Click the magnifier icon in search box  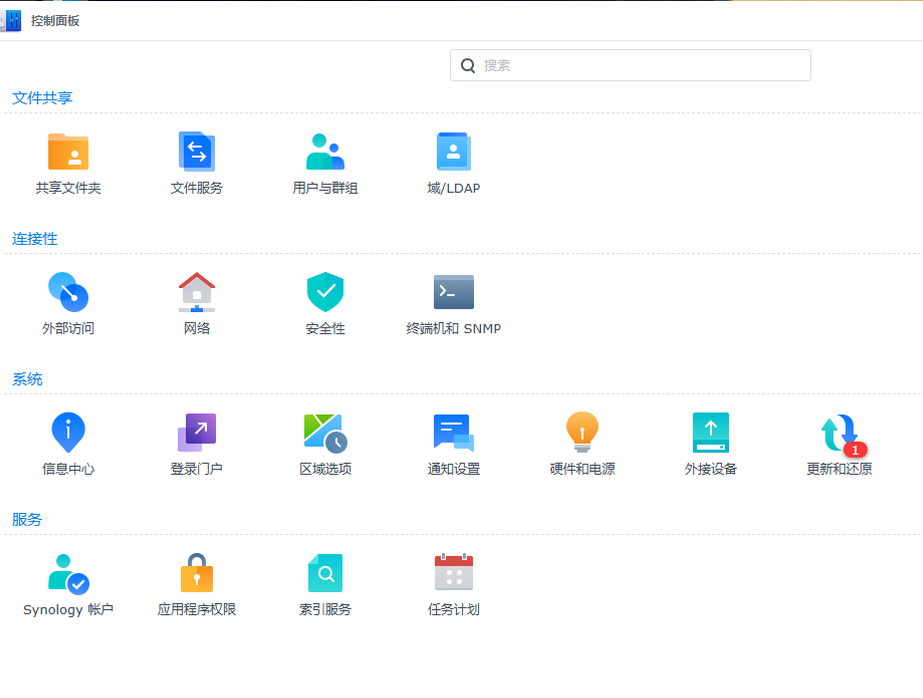(468, 65)
